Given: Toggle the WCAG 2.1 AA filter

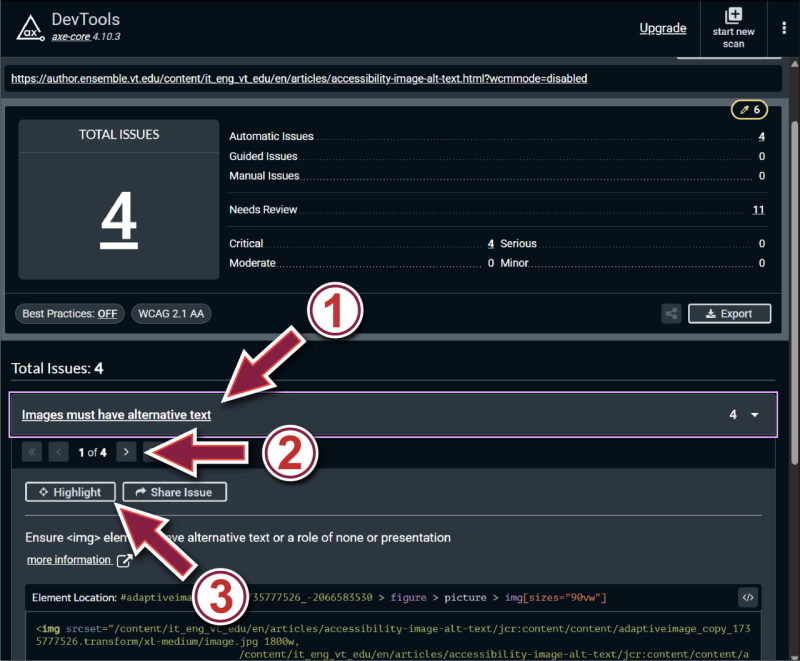Looking at the screenshot, I should 171,313.
